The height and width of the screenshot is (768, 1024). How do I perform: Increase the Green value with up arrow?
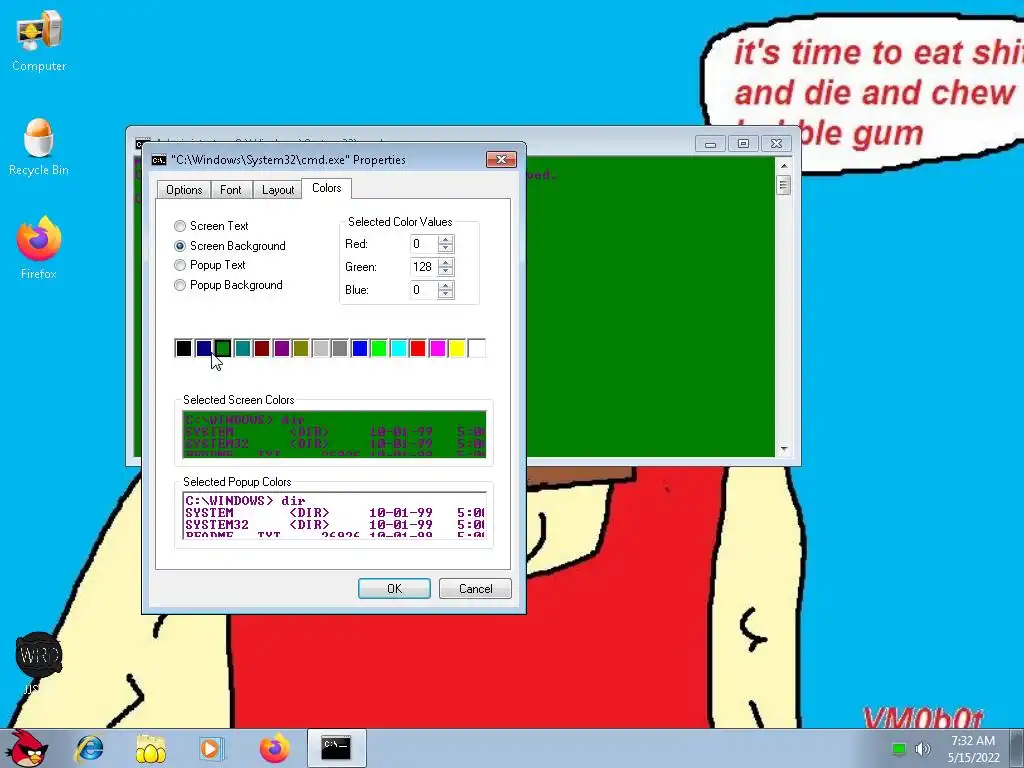click(x=445, y=263)
